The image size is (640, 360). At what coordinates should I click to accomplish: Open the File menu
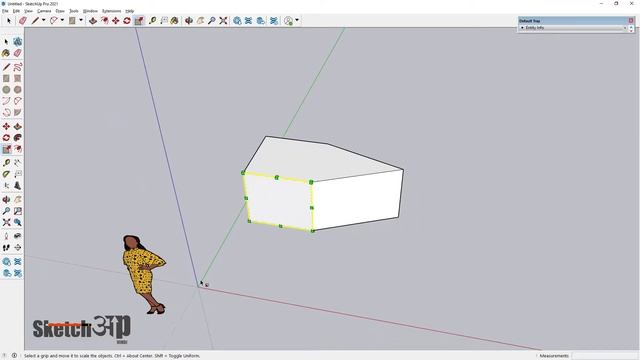[5, 11]
